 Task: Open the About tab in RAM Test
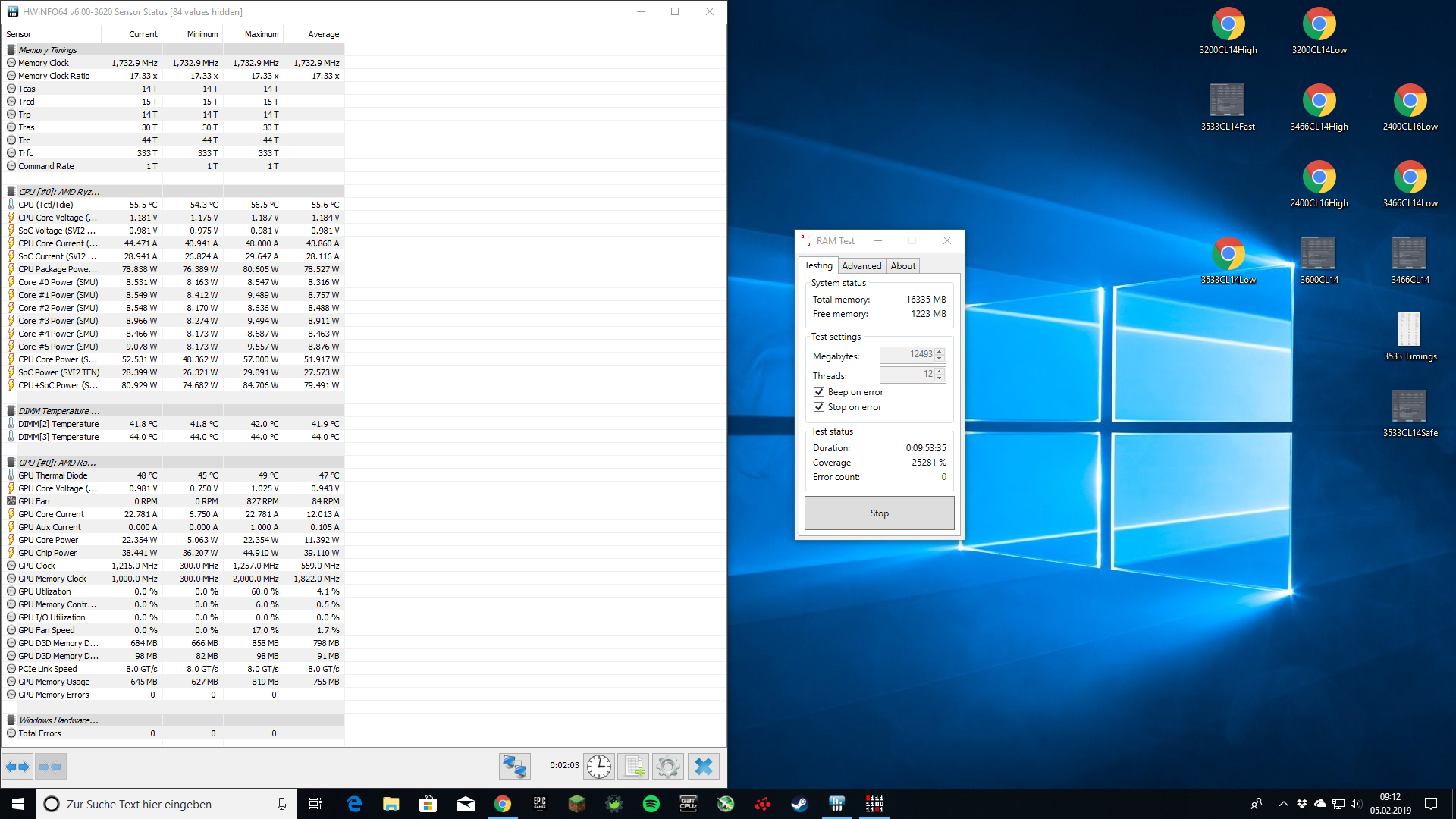coord(902,266)
